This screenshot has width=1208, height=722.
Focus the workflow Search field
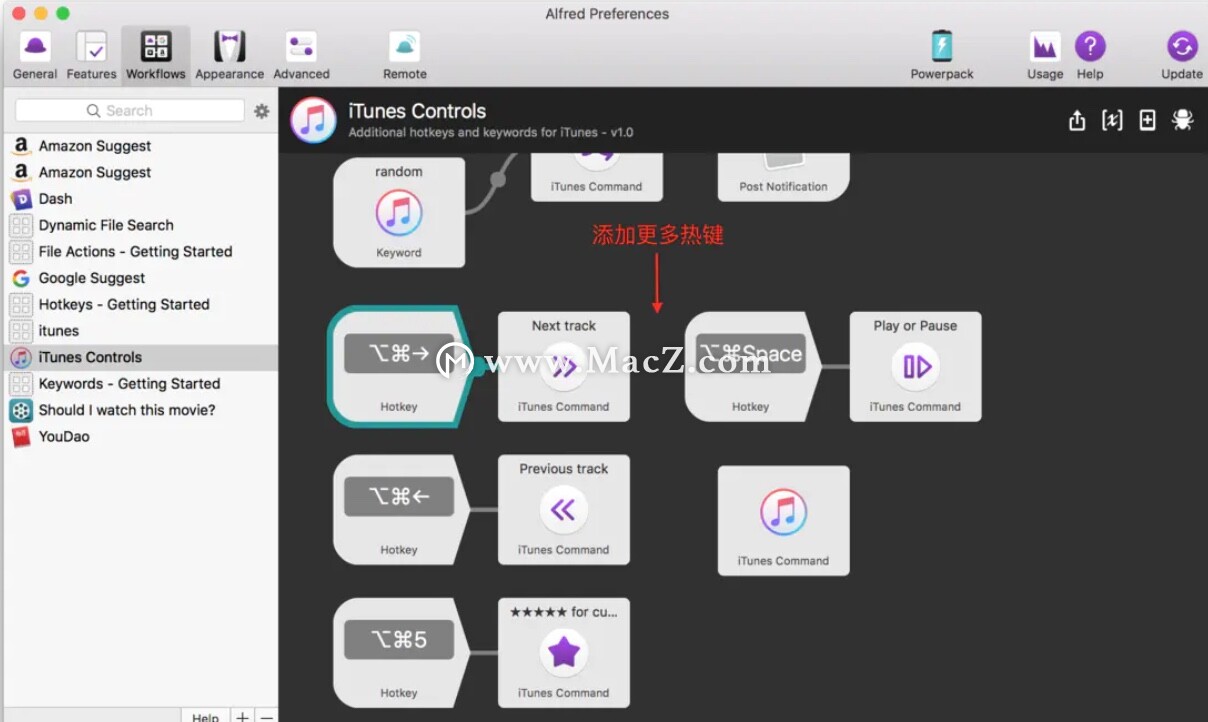130,111
